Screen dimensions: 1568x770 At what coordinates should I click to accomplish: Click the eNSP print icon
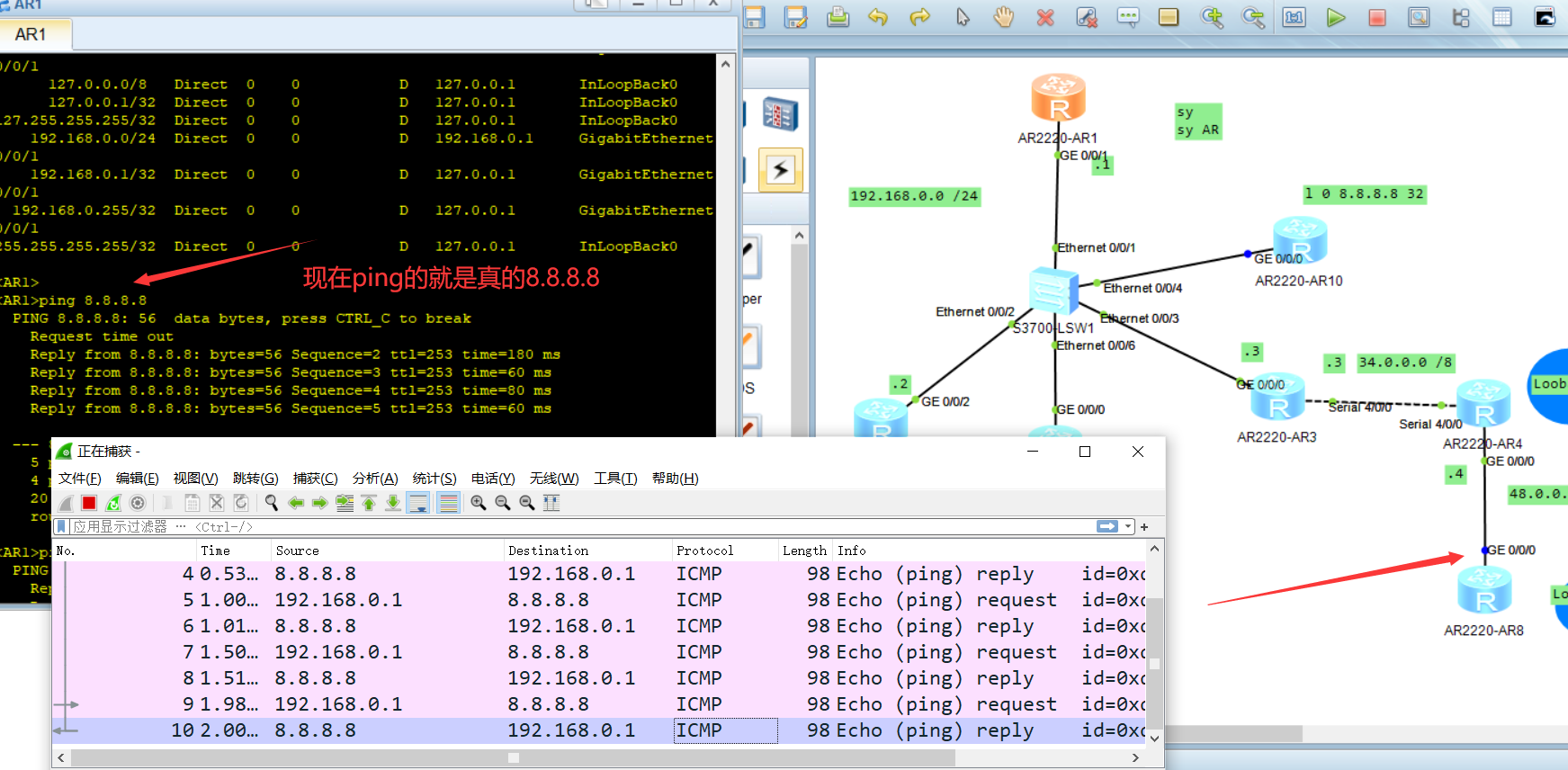click(x=838, y=16)
